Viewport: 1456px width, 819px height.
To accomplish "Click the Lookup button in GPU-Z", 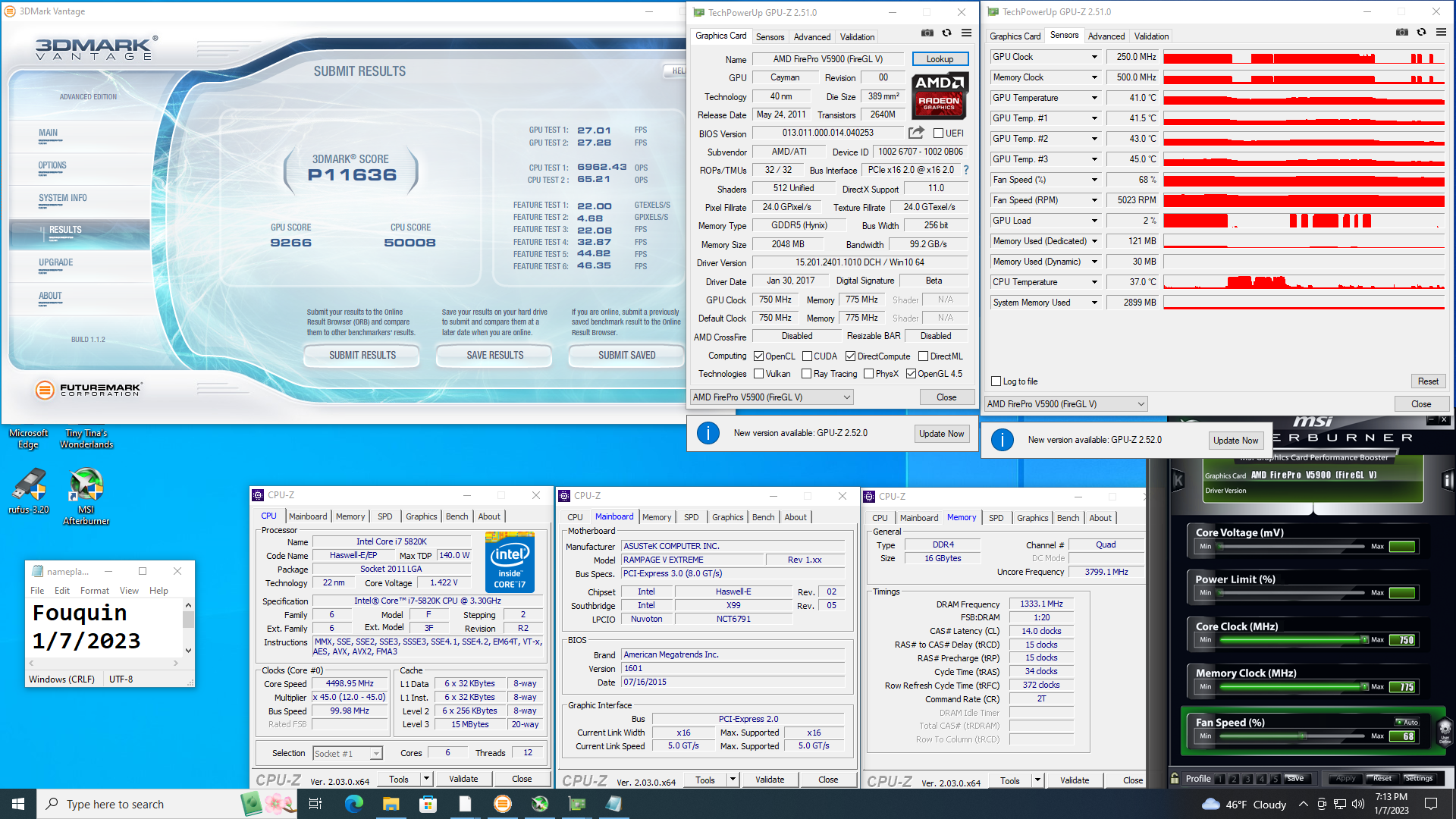I will tap(940, 59).
